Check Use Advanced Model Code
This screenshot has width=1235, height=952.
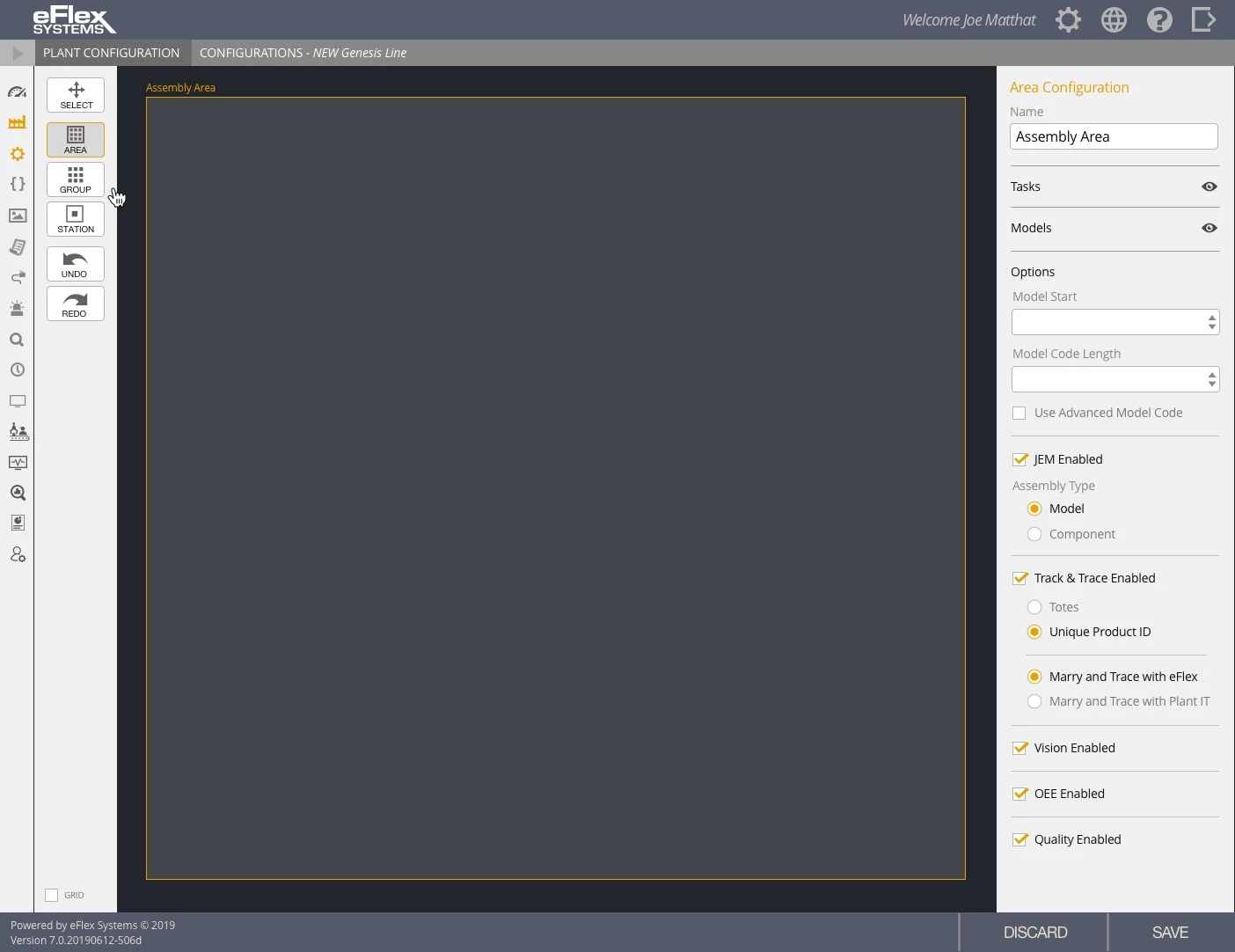(1019, 414)
